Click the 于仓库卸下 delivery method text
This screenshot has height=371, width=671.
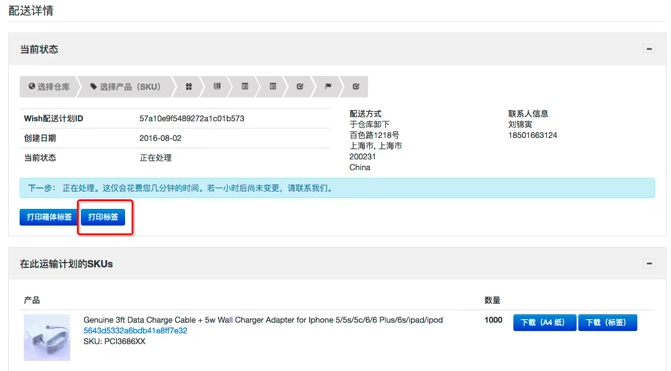[369, 125]
